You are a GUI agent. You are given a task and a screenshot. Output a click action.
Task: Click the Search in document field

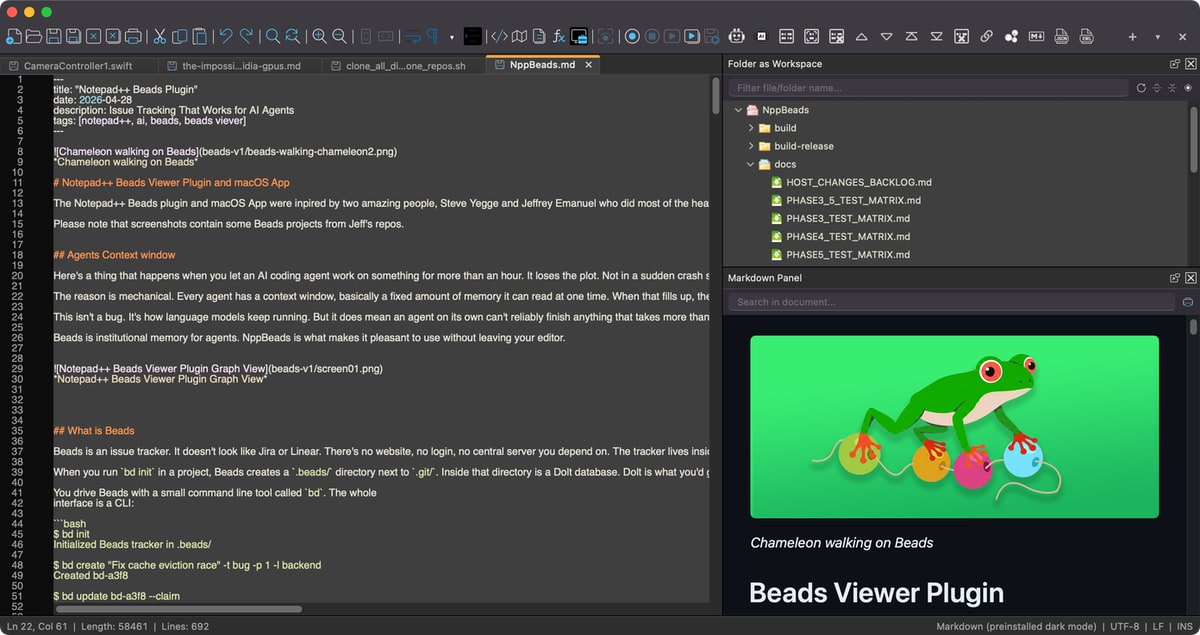tap(951, 302)
